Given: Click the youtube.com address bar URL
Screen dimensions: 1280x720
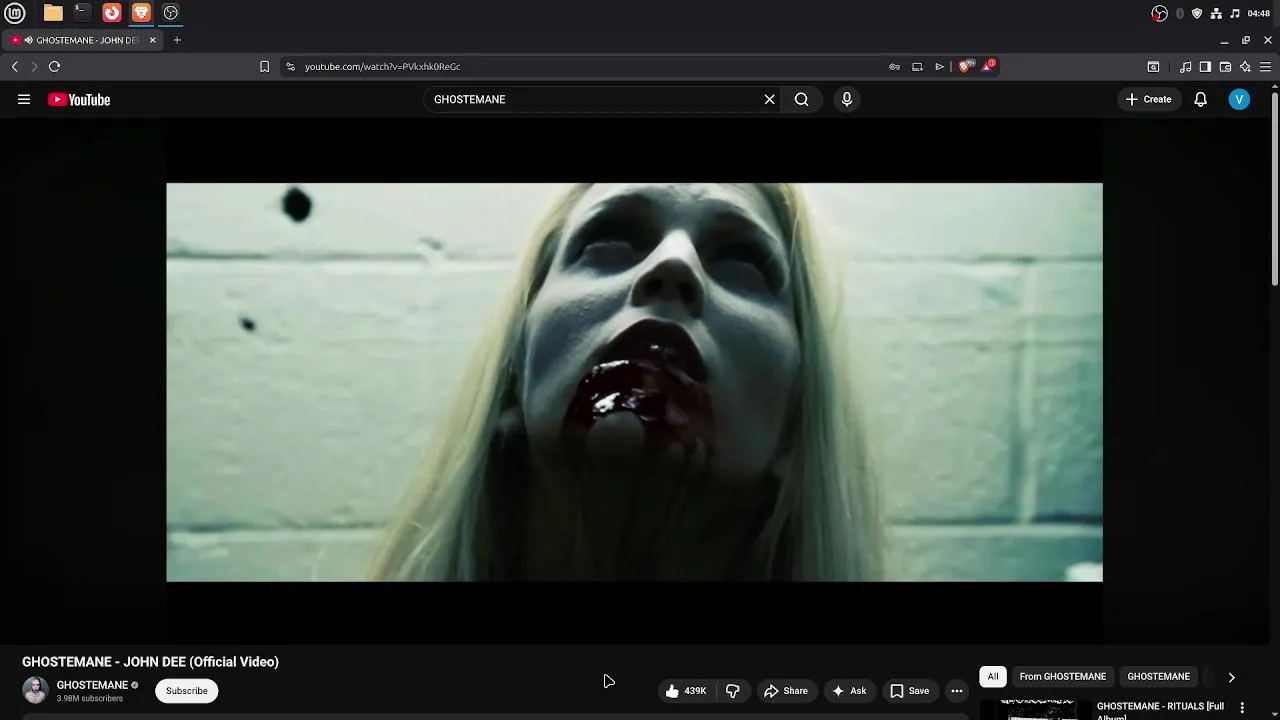Looking at the screenshot, I should pos(382,66).
